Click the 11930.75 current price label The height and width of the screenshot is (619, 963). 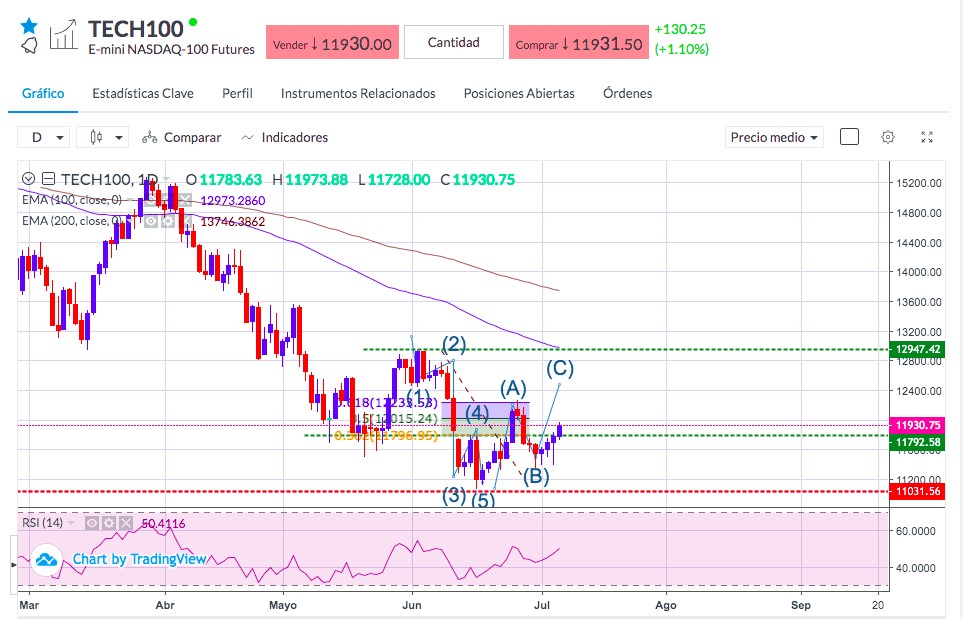point(918,425)
